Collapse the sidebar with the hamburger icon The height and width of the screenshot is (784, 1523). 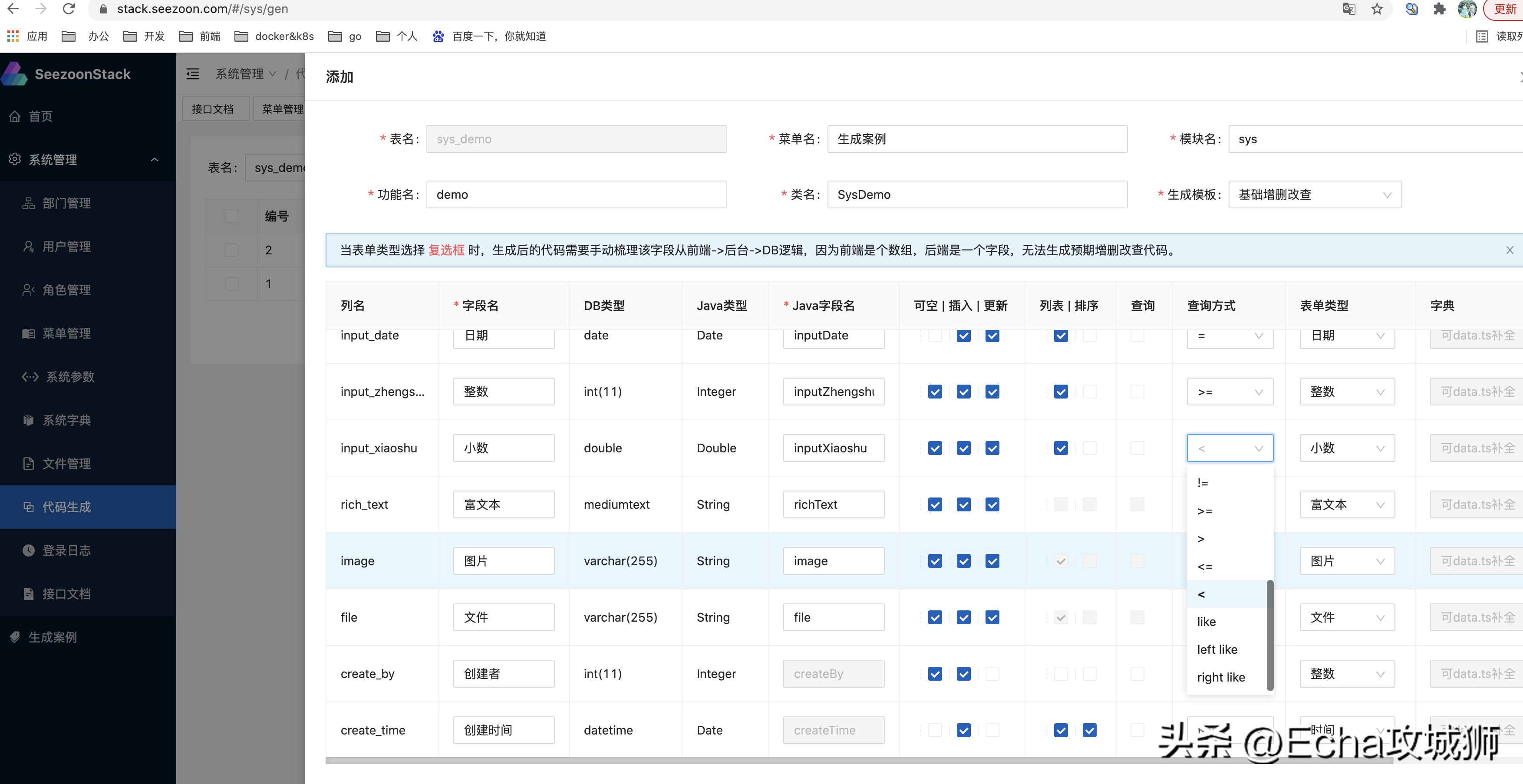192,74
